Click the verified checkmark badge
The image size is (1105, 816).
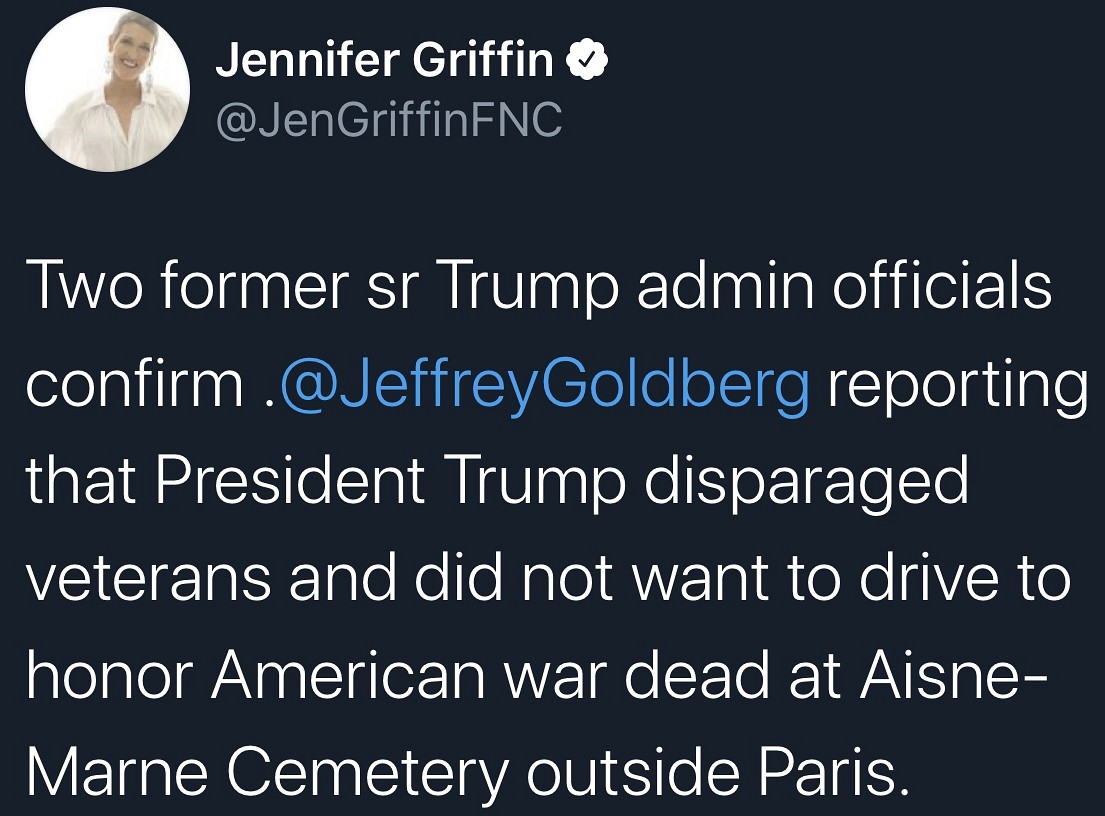coord(588,62)
